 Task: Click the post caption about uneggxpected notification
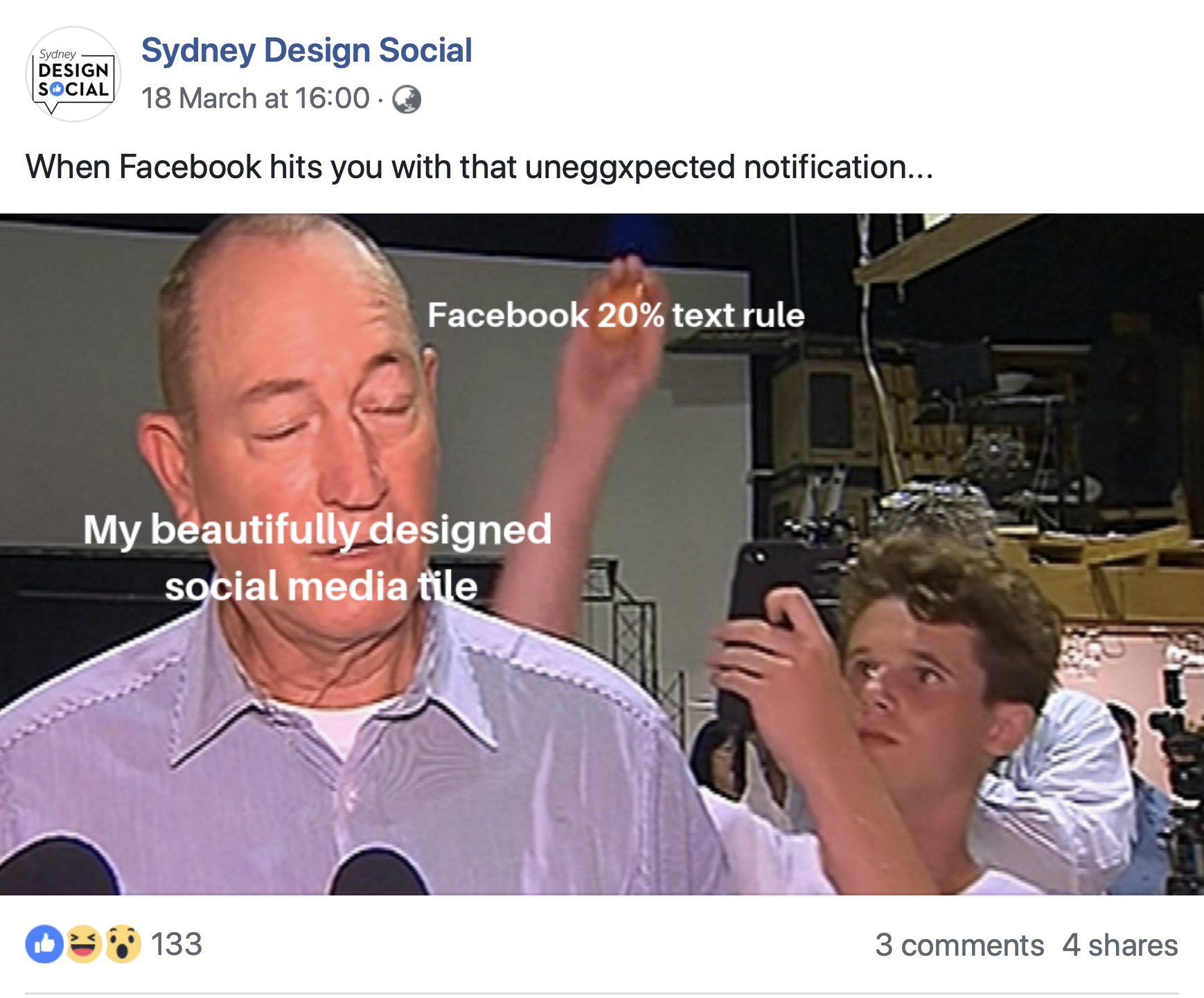[x=479, y=167]
